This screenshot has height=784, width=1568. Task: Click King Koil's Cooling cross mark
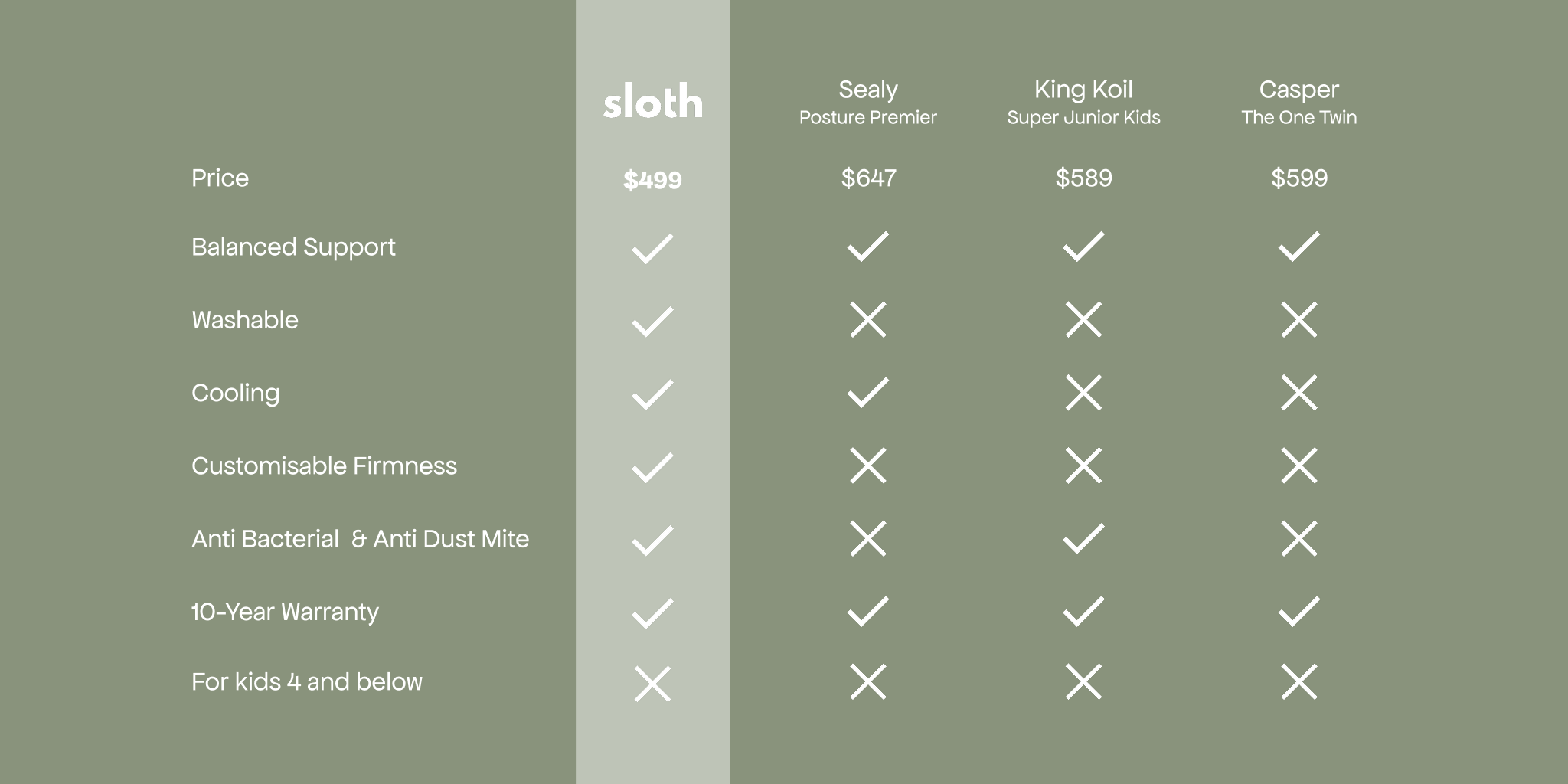click(1083, 393)
